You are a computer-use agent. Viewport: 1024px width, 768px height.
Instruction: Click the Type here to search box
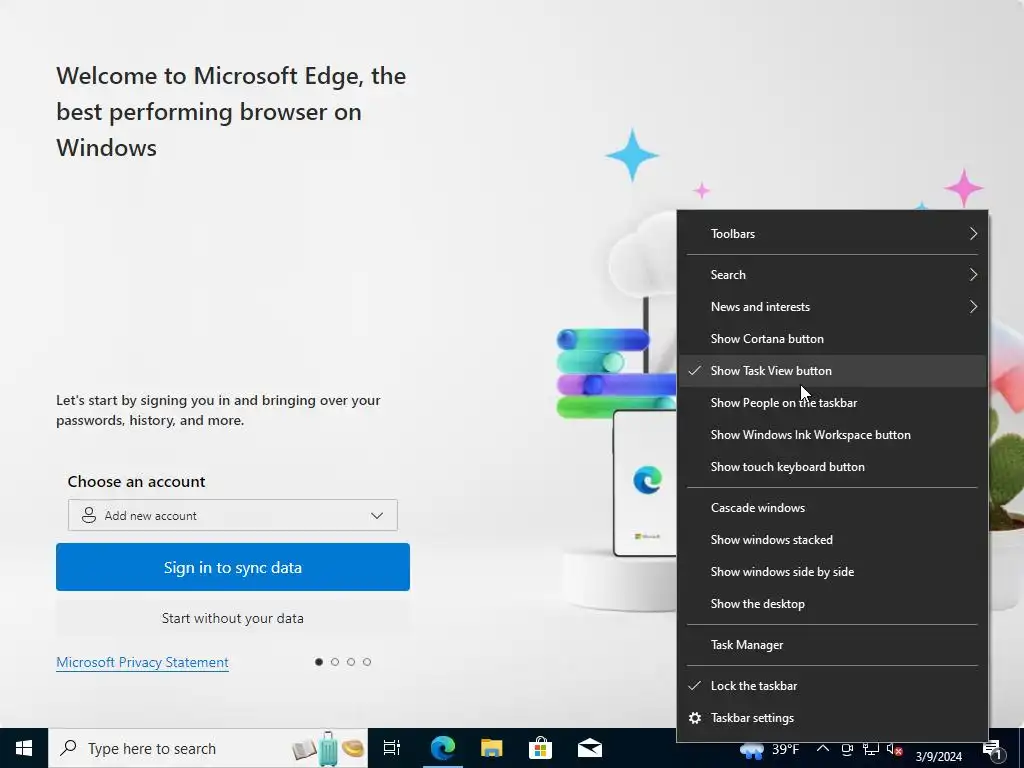click(208, 748)
